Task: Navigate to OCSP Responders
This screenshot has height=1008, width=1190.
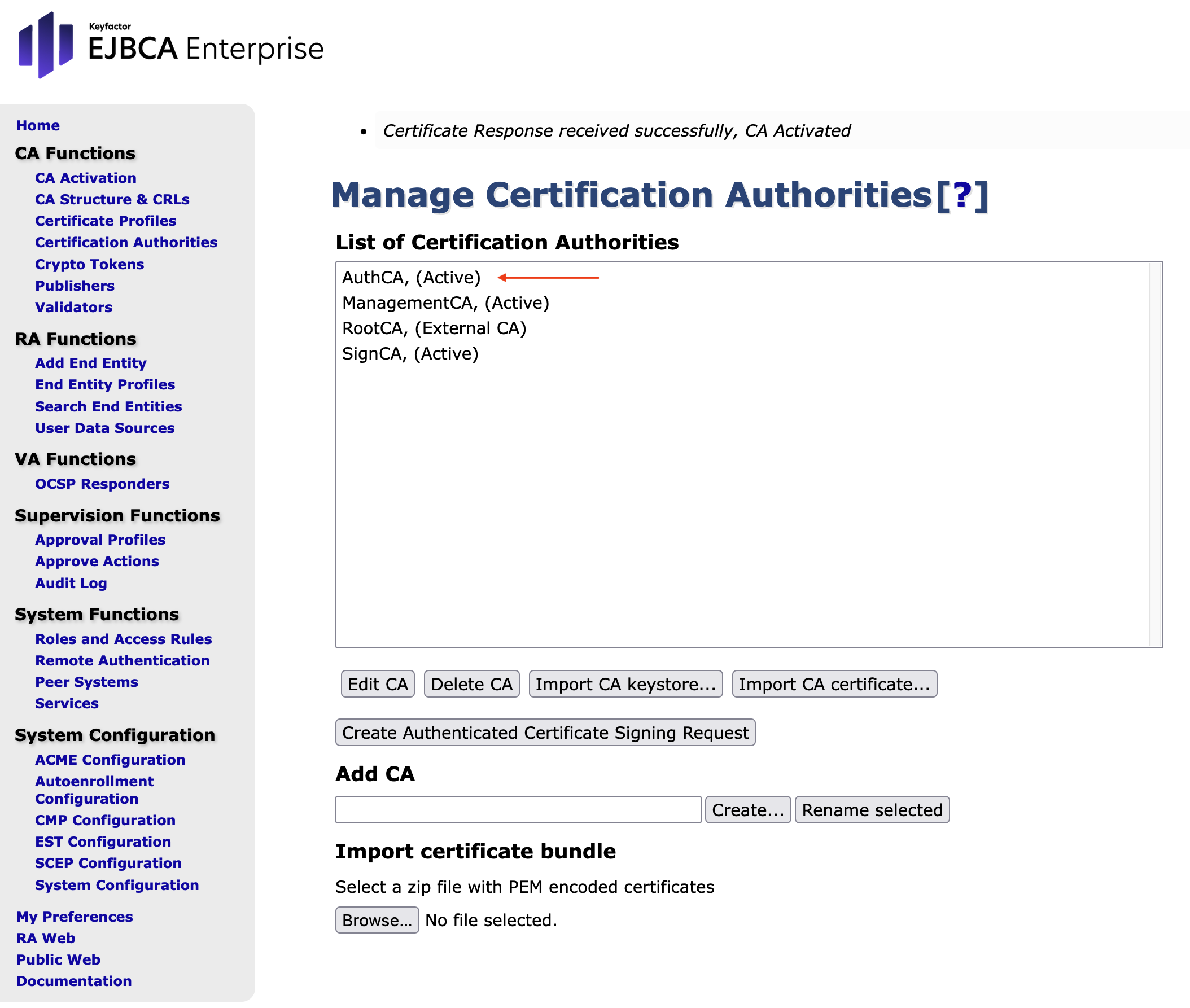Action: click(x=102, y=485)
